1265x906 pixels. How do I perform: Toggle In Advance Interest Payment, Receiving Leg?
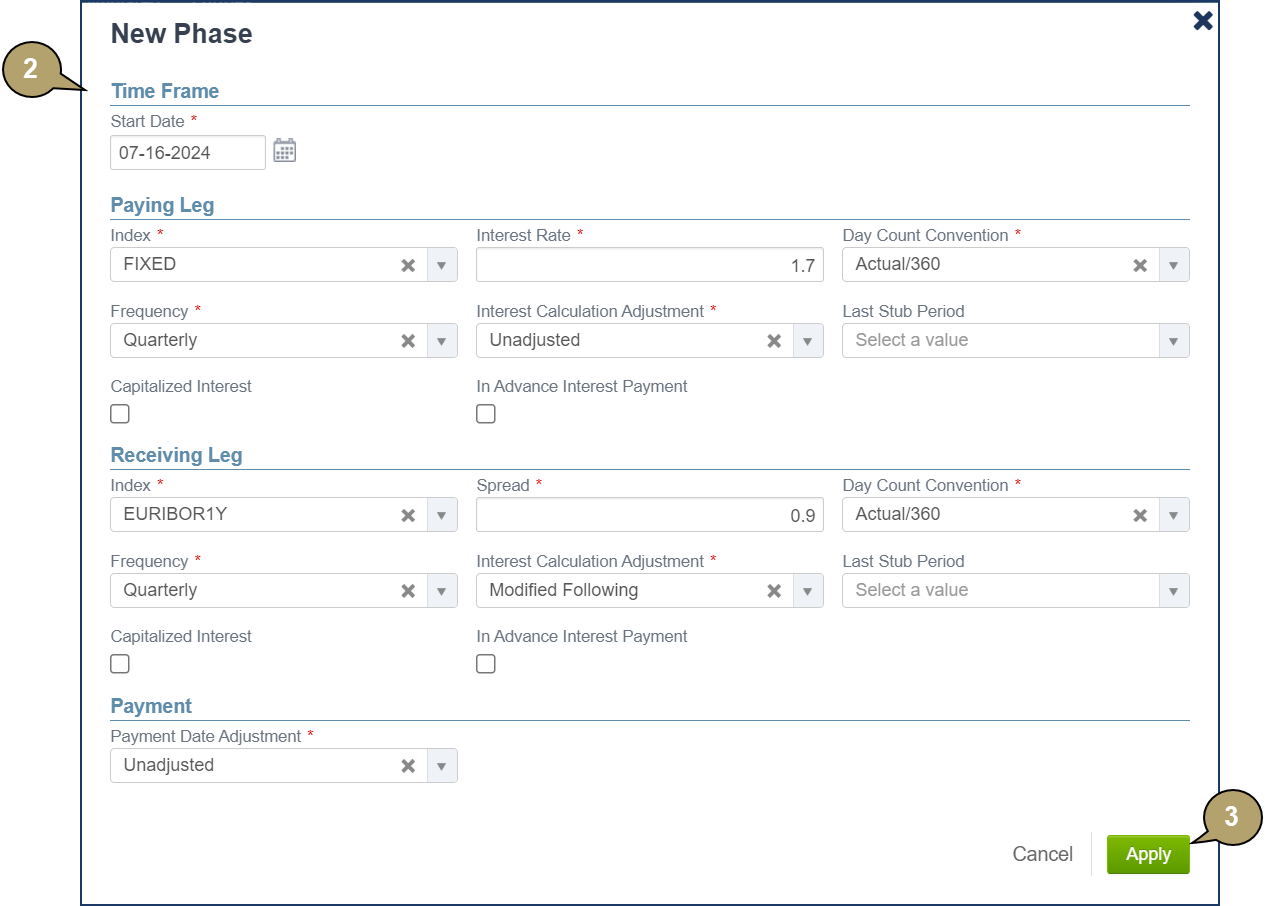point(486,664)
